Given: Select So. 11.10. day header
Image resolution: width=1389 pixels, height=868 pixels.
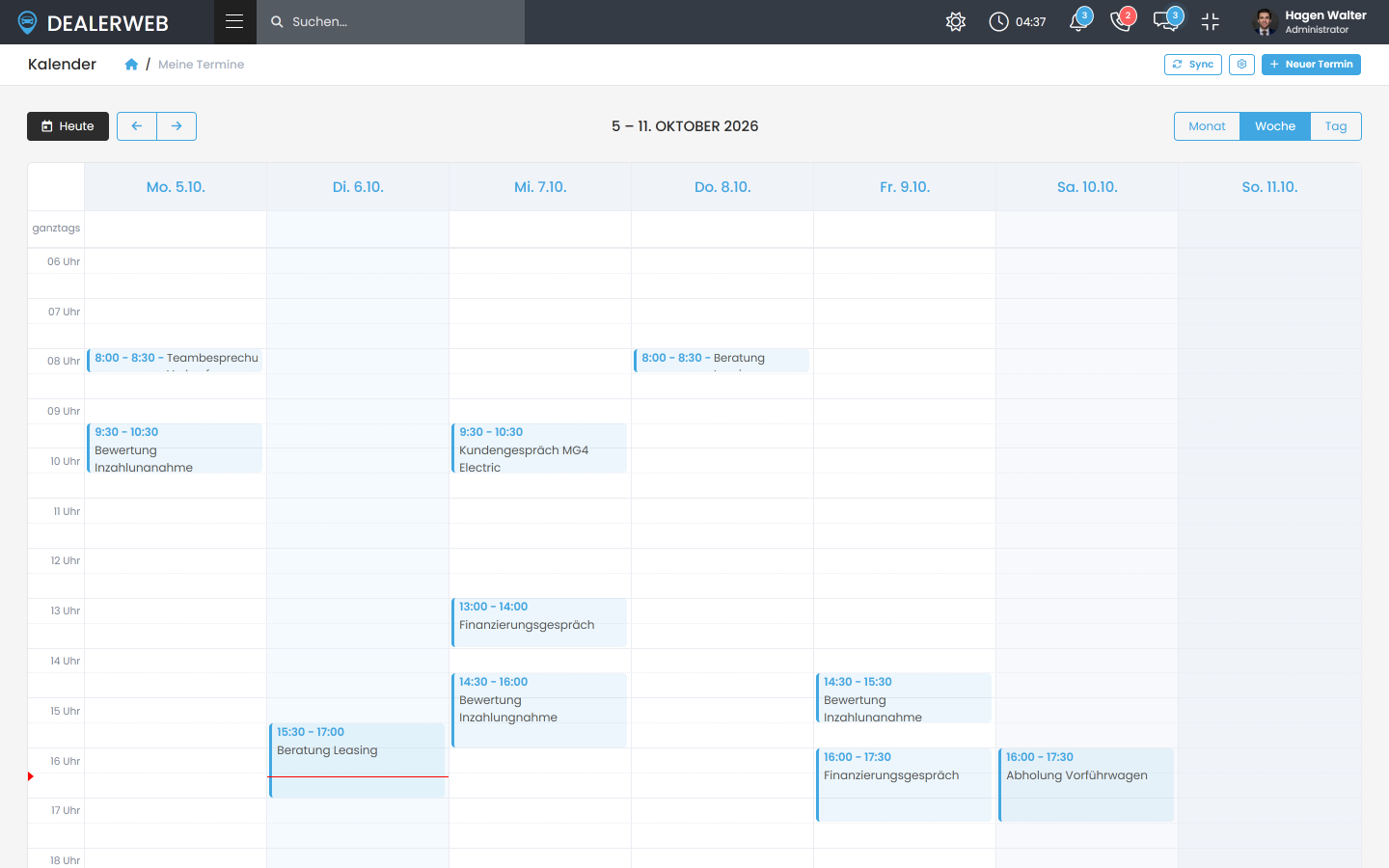Looking at the screenshot, I should pos(1269,187).
